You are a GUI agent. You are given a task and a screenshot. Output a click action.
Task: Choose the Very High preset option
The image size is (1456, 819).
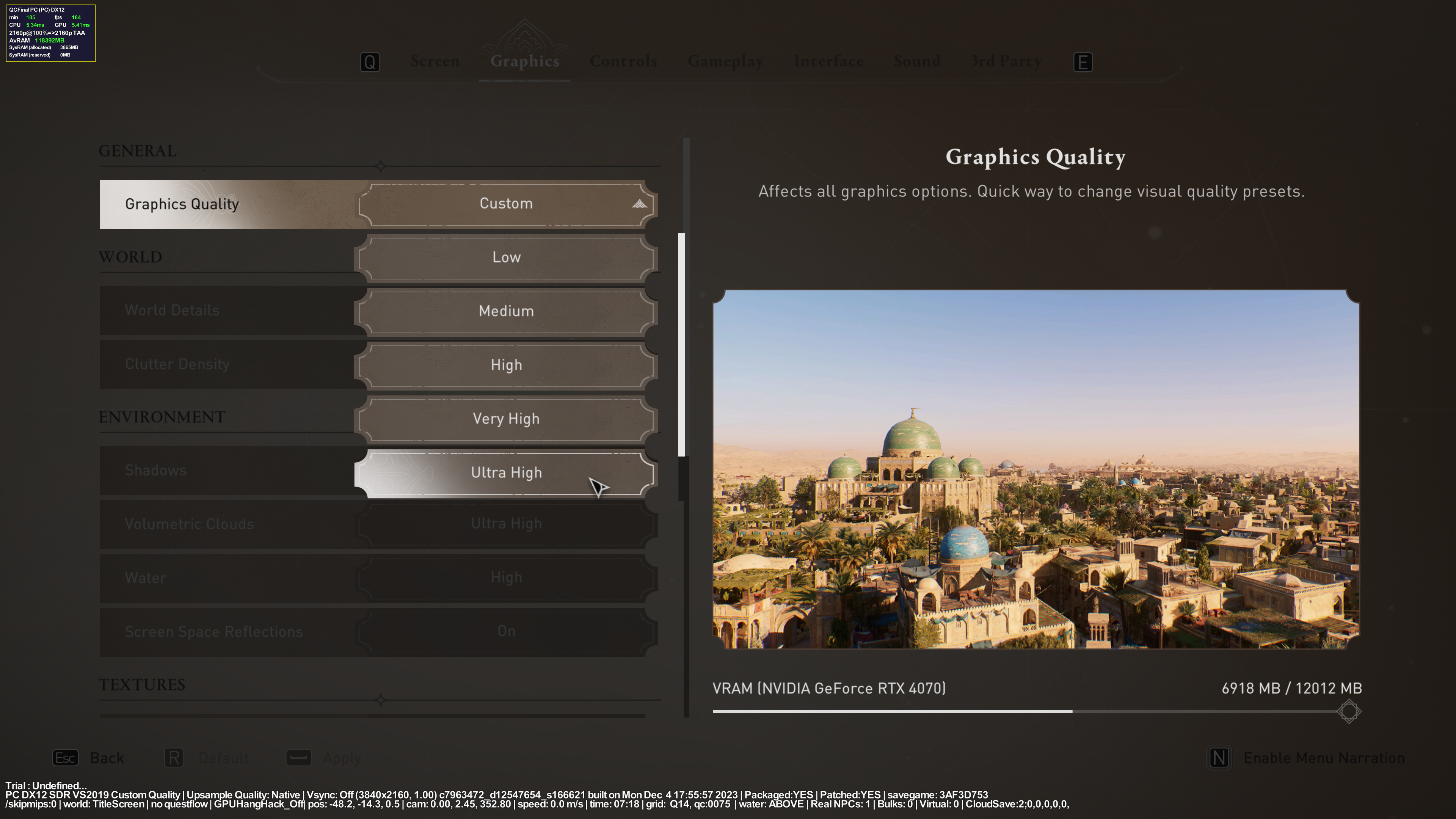506,419
